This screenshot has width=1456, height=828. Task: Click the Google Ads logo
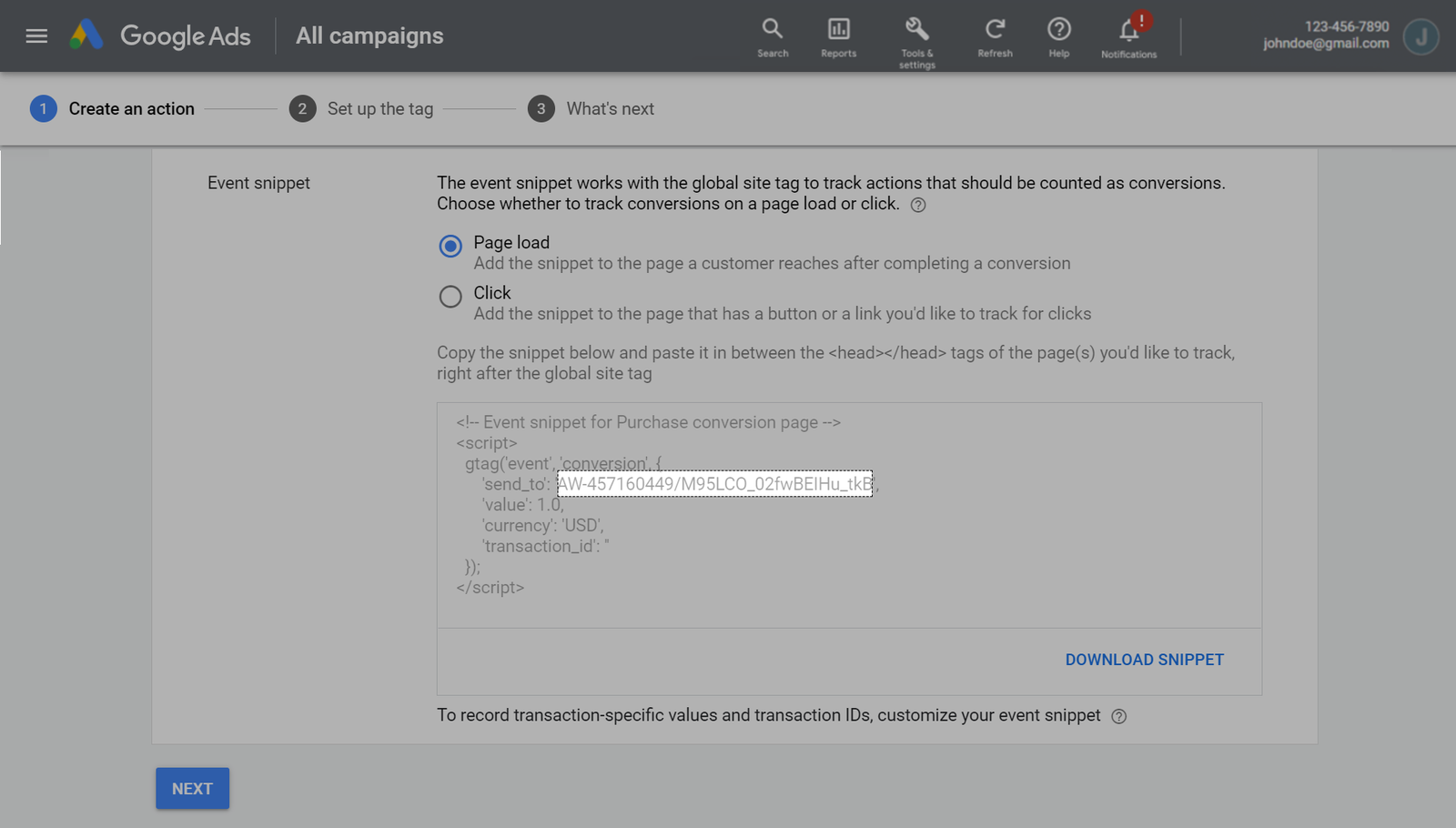coord(87,35)
